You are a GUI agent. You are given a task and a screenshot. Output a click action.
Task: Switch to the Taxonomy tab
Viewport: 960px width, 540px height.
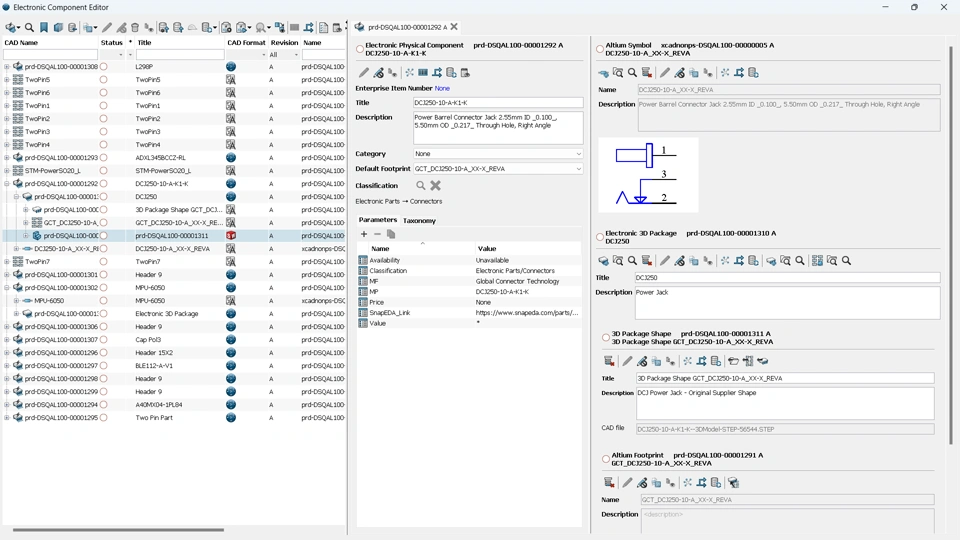coord(419,220)
